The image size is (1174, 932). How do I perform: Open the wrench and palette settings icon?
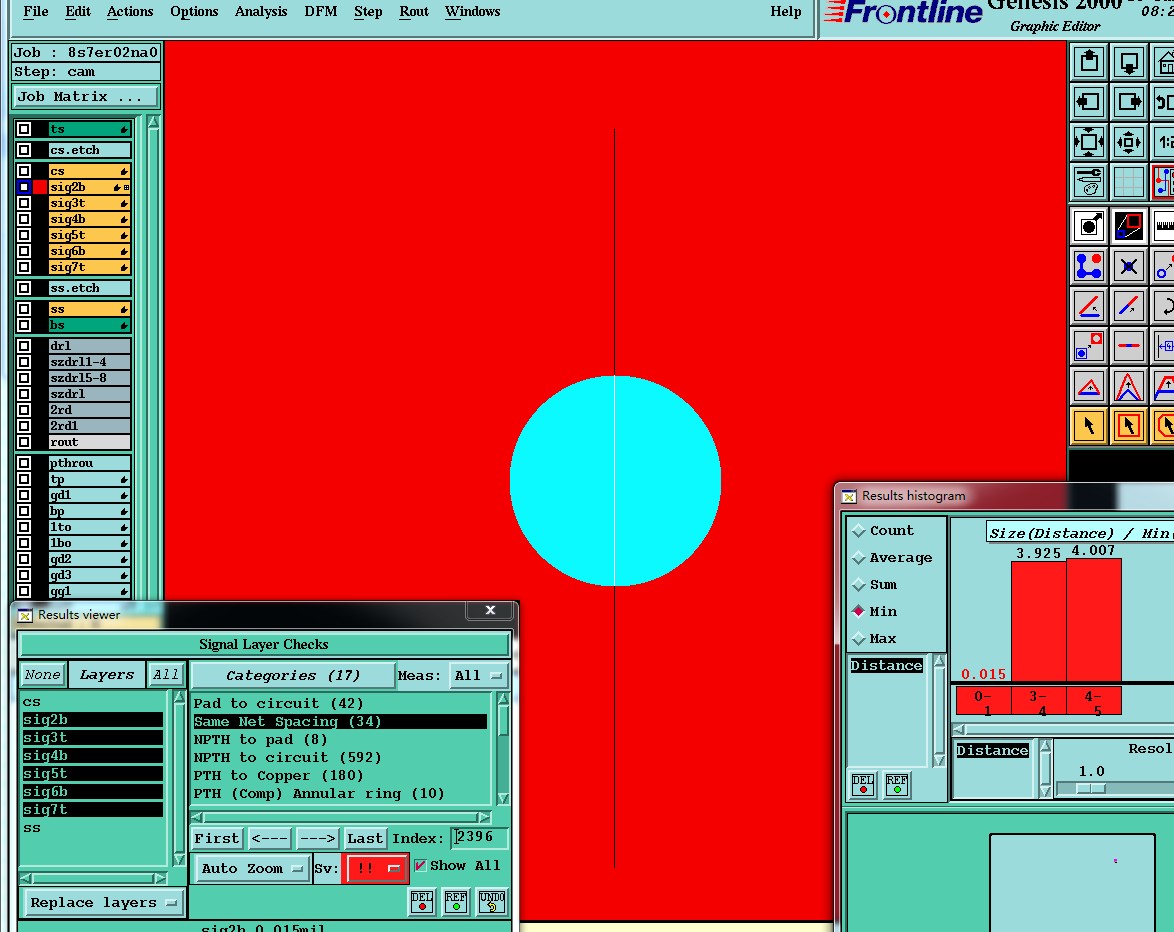click(1089, 181)
